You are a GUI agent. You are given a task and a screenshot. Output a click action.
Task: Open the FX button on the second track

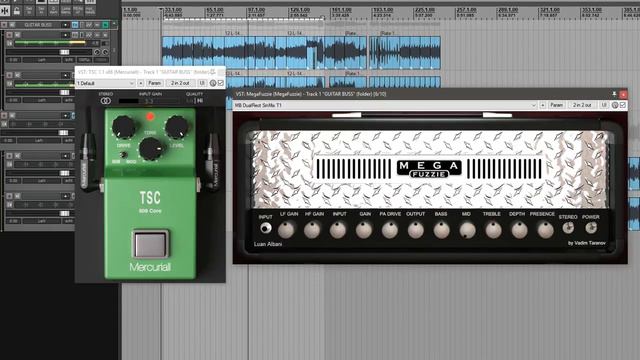click(75, 35)
